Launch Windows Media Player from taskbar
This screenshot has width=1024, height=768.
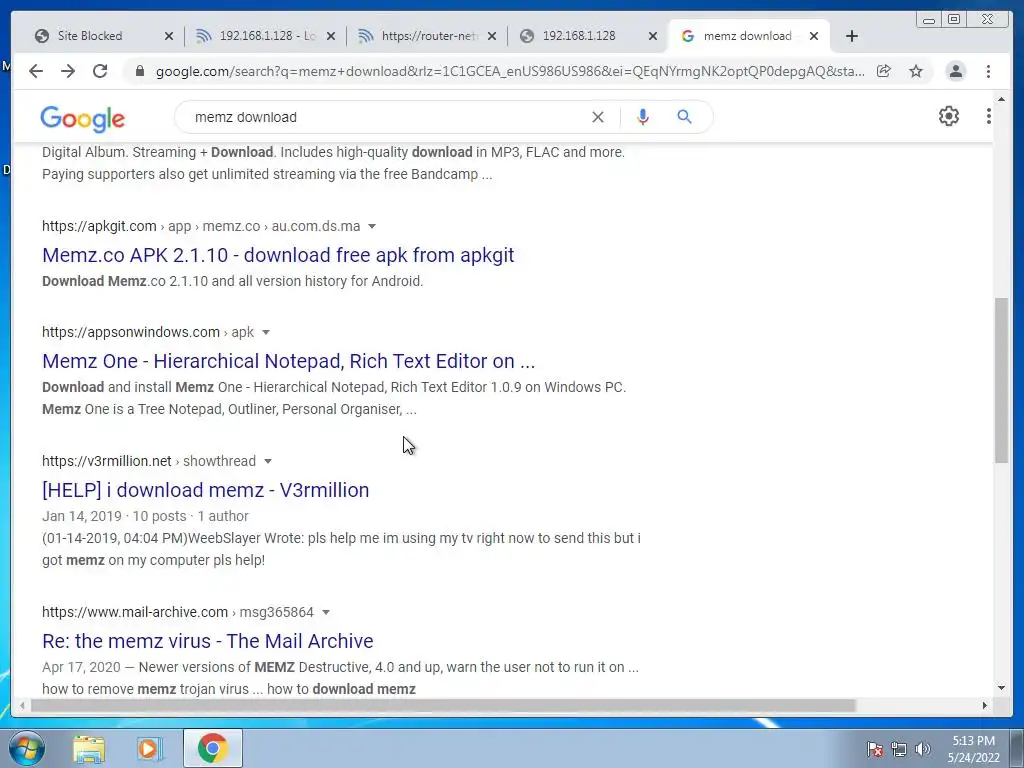[150, 749]
